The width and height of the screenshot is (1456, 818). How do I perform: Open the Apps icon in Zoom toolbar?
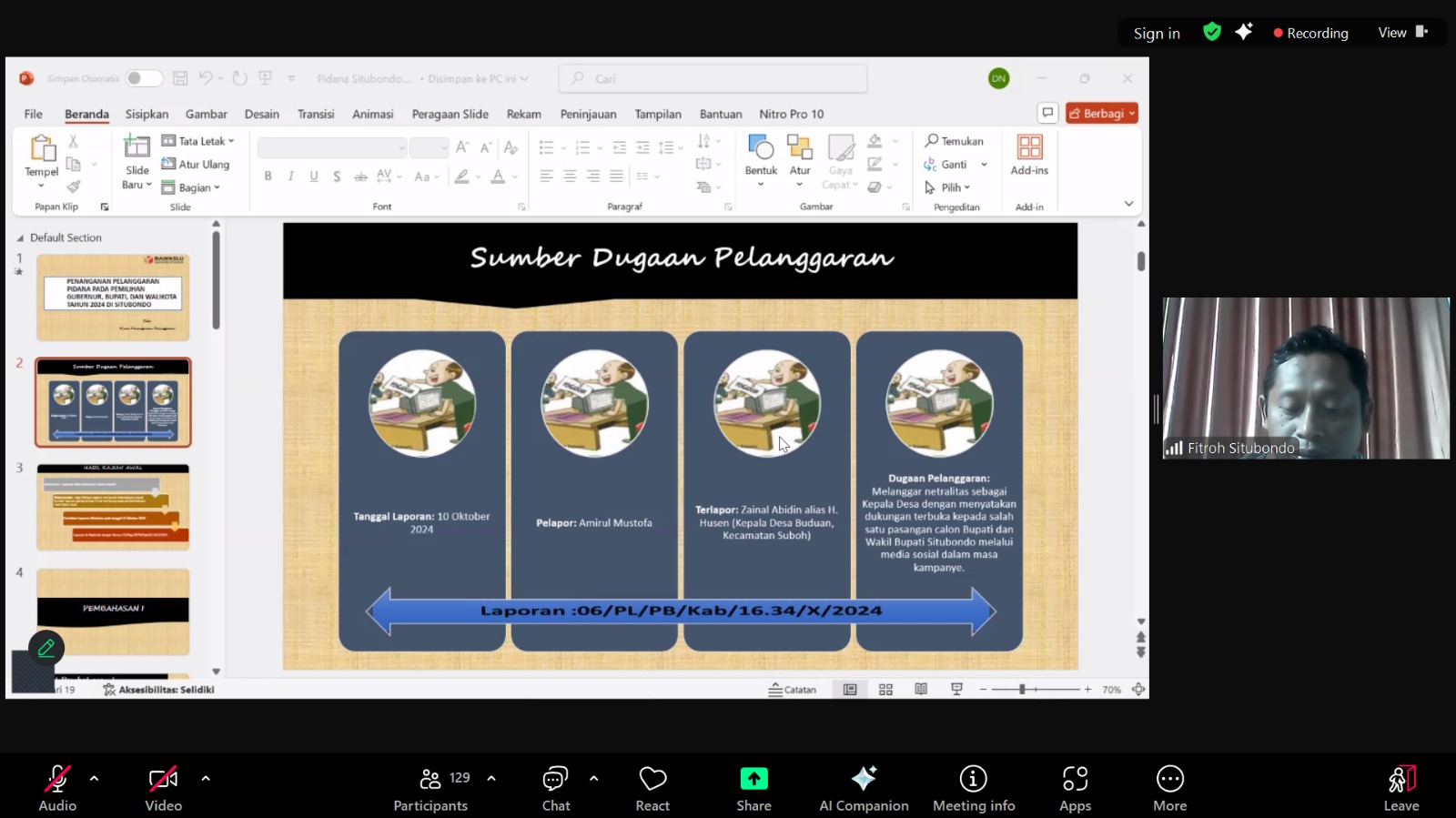[1075, 780]
